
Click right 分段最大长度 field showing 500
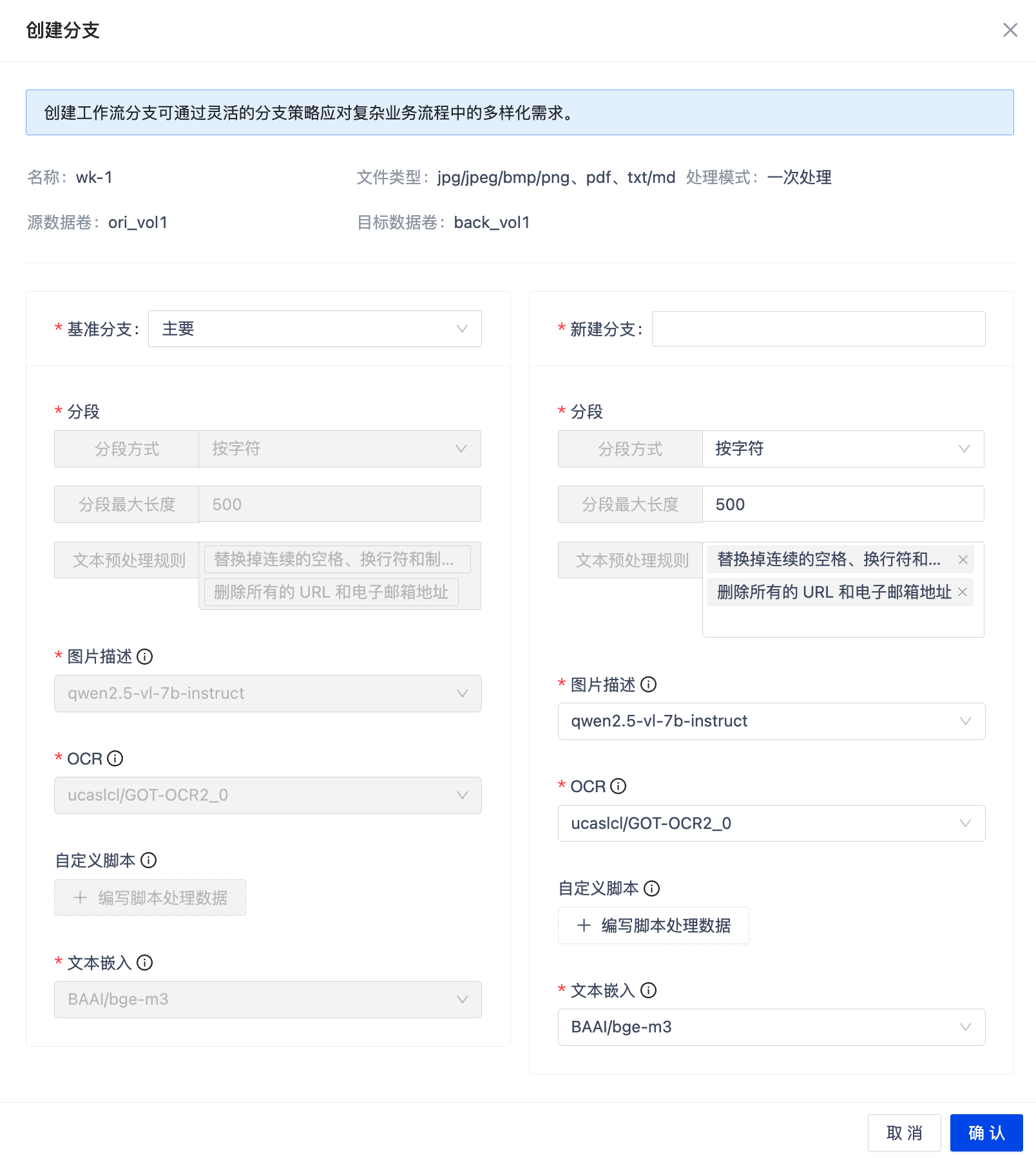pyautogui.click(x=842, y=504)
